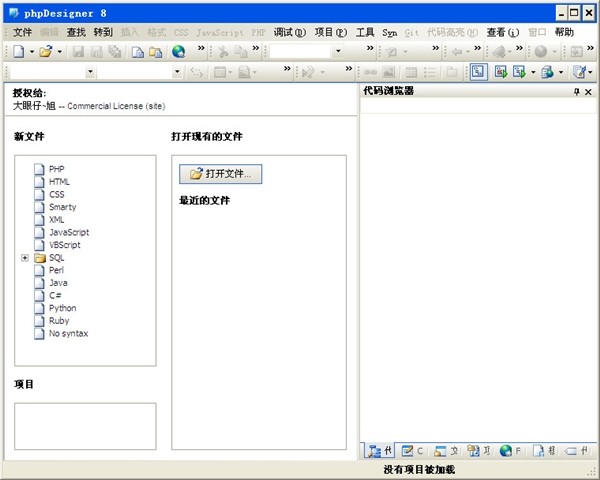Switch to the 项 project bottom tab
Screen dimensions: 600x480
[x=479, y=451]
